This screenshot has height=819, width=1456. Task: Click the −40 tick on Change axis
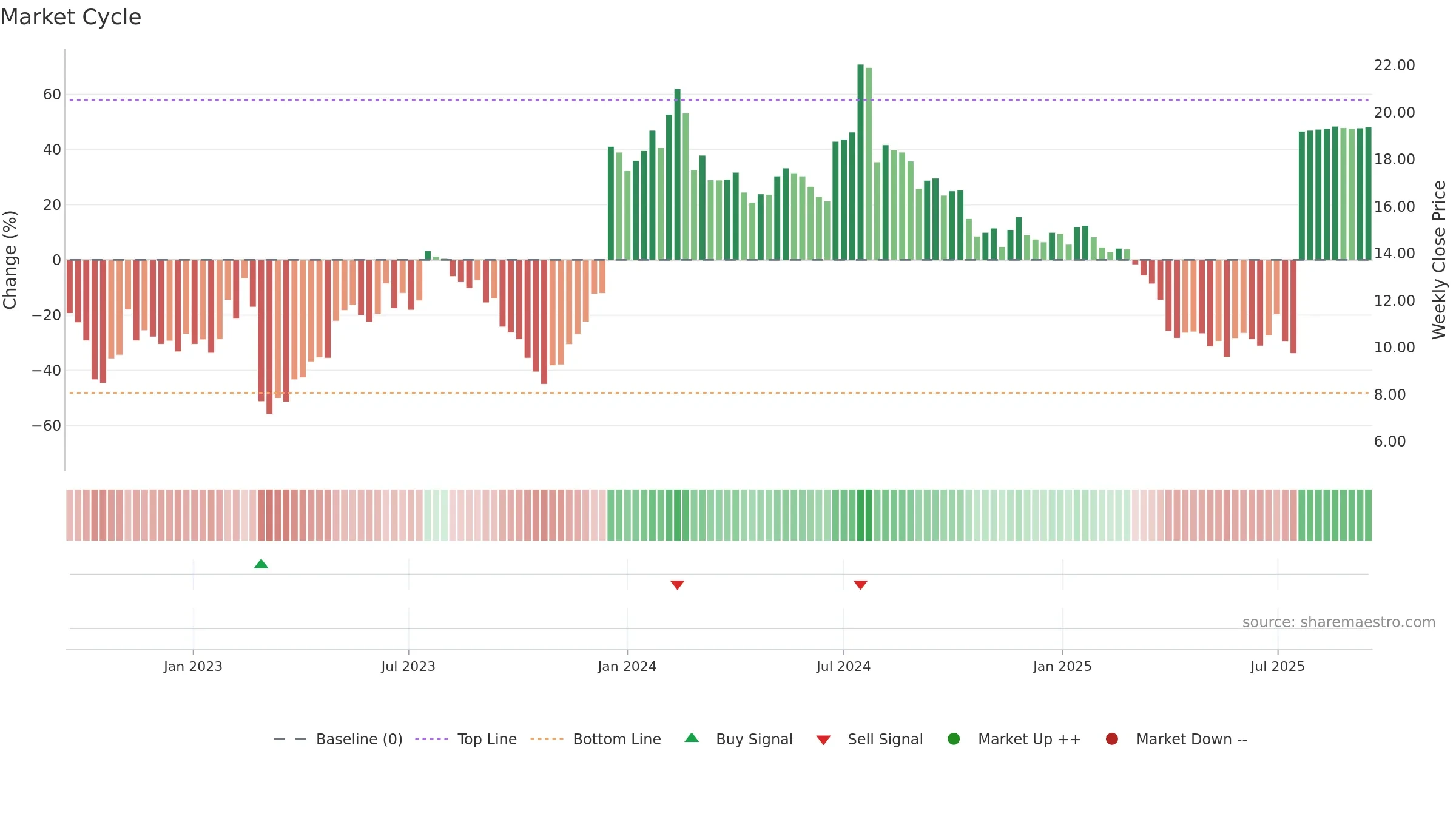point(47,371)
